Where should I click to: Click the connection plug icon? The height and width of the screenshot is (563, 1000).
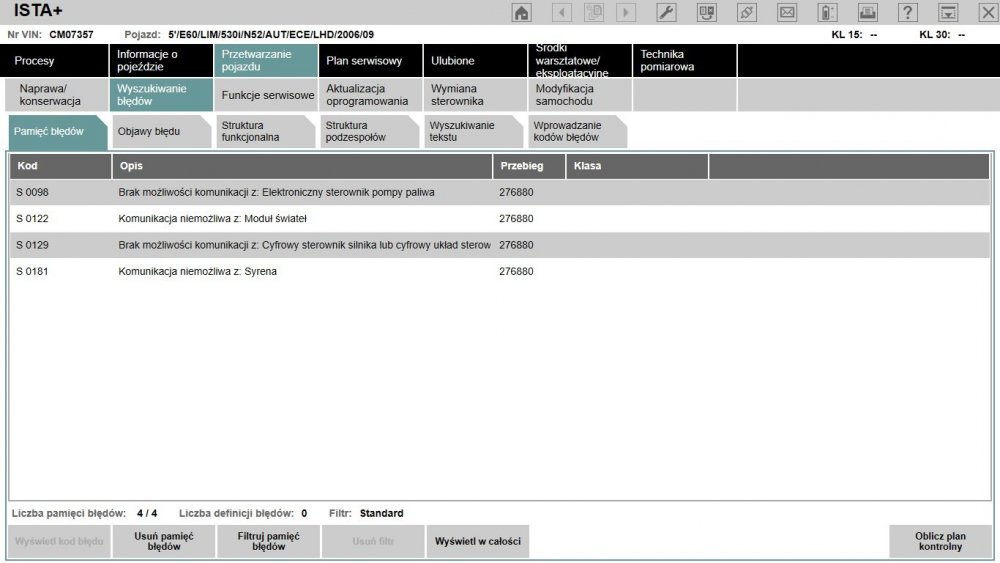[746, 12]
